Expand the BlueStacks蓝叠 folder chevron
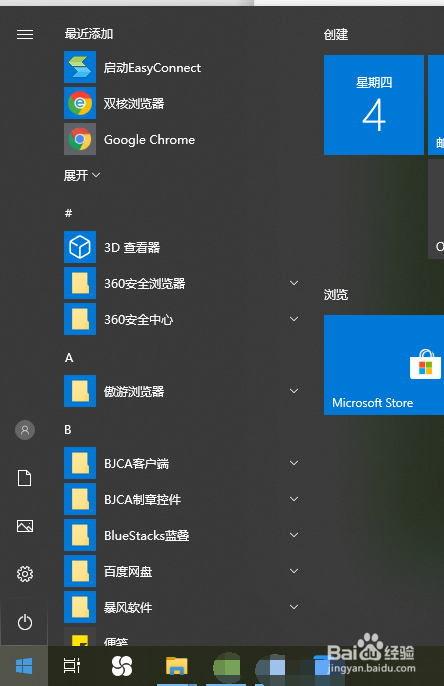This screenshot has width=444, height=686. (x=294, y=535)
